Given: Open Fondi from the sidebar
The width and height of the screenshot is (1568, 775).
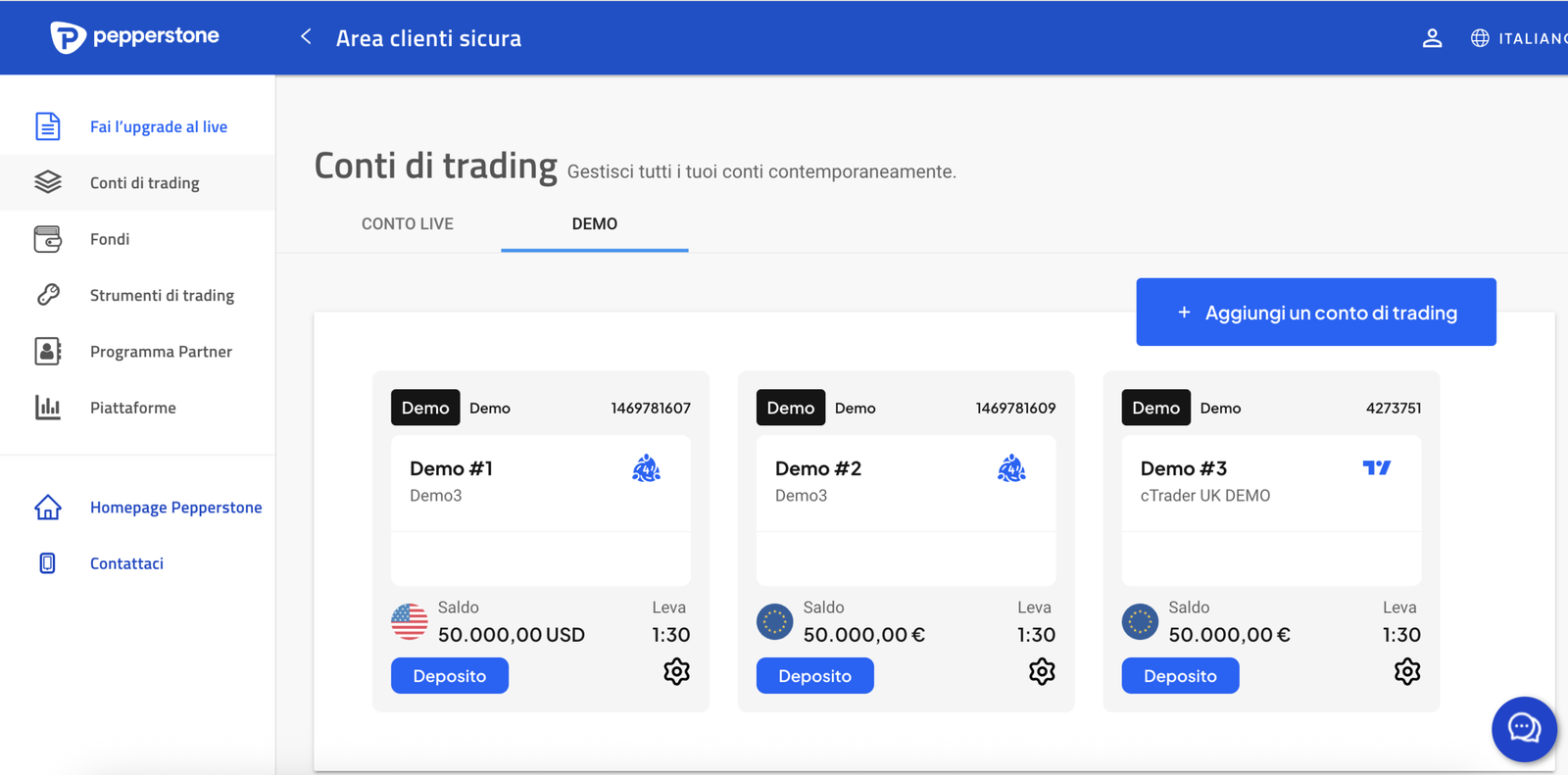Looking at the screenshot, I should (110, 239).
